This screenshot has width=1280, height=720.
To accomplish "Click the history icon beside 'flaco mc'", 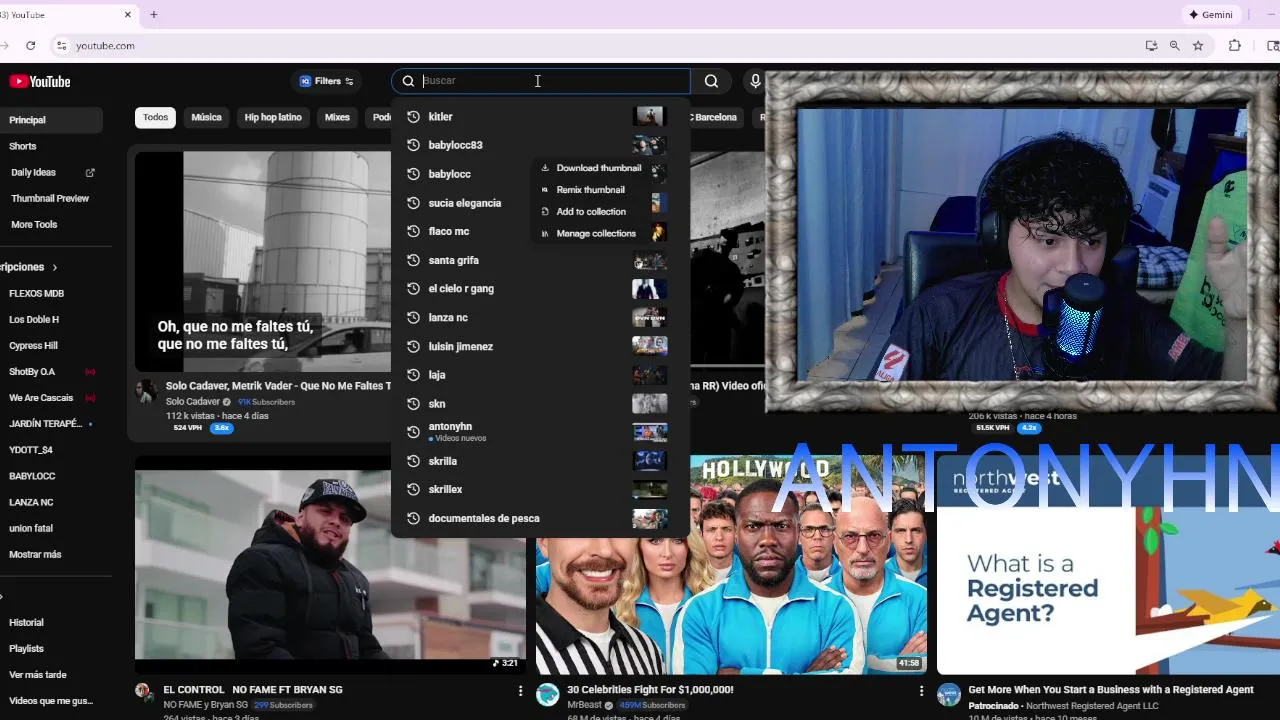I will (x=413, y=231).
